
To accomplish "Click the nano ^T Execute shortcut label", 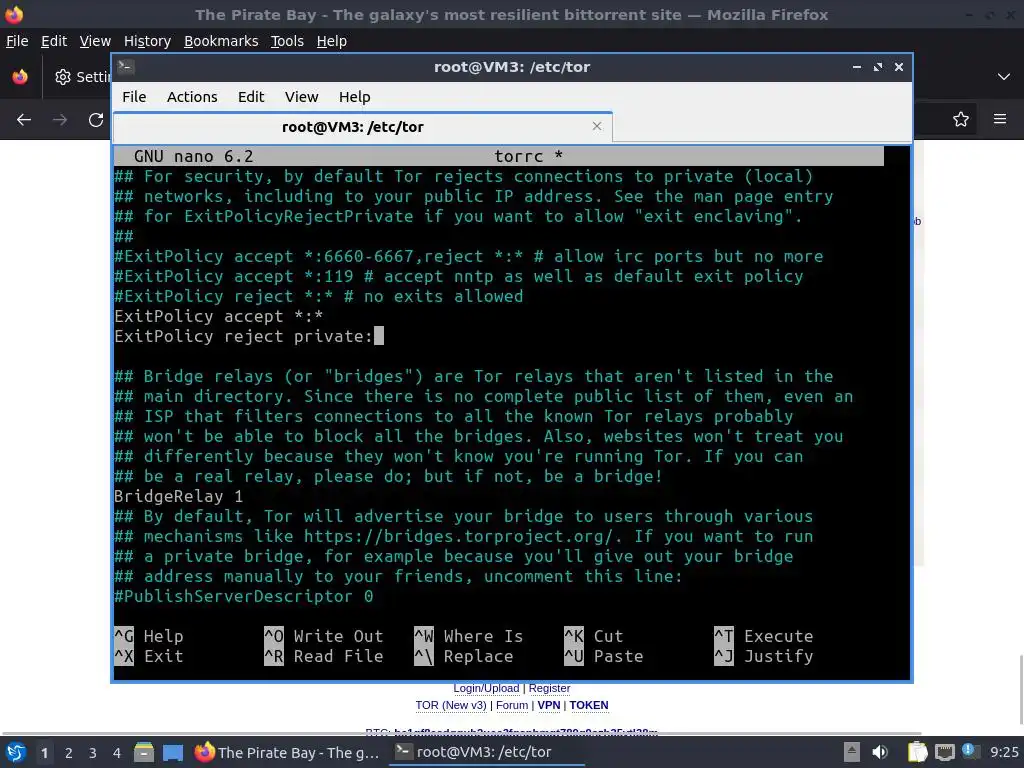I will (763, 636).
